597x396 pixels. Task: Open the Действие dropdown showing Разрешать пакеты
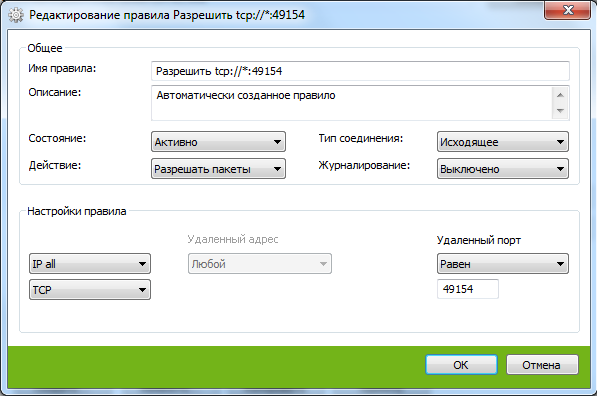point(218,169)
